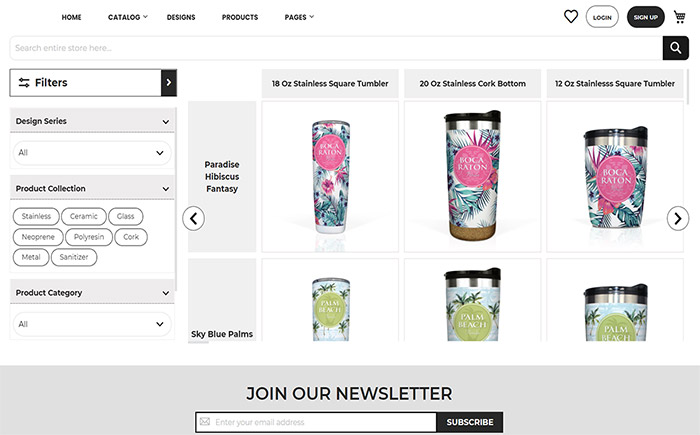
Task: Toggle the Stainless collection filter
Action: click(x=36, y=216)
